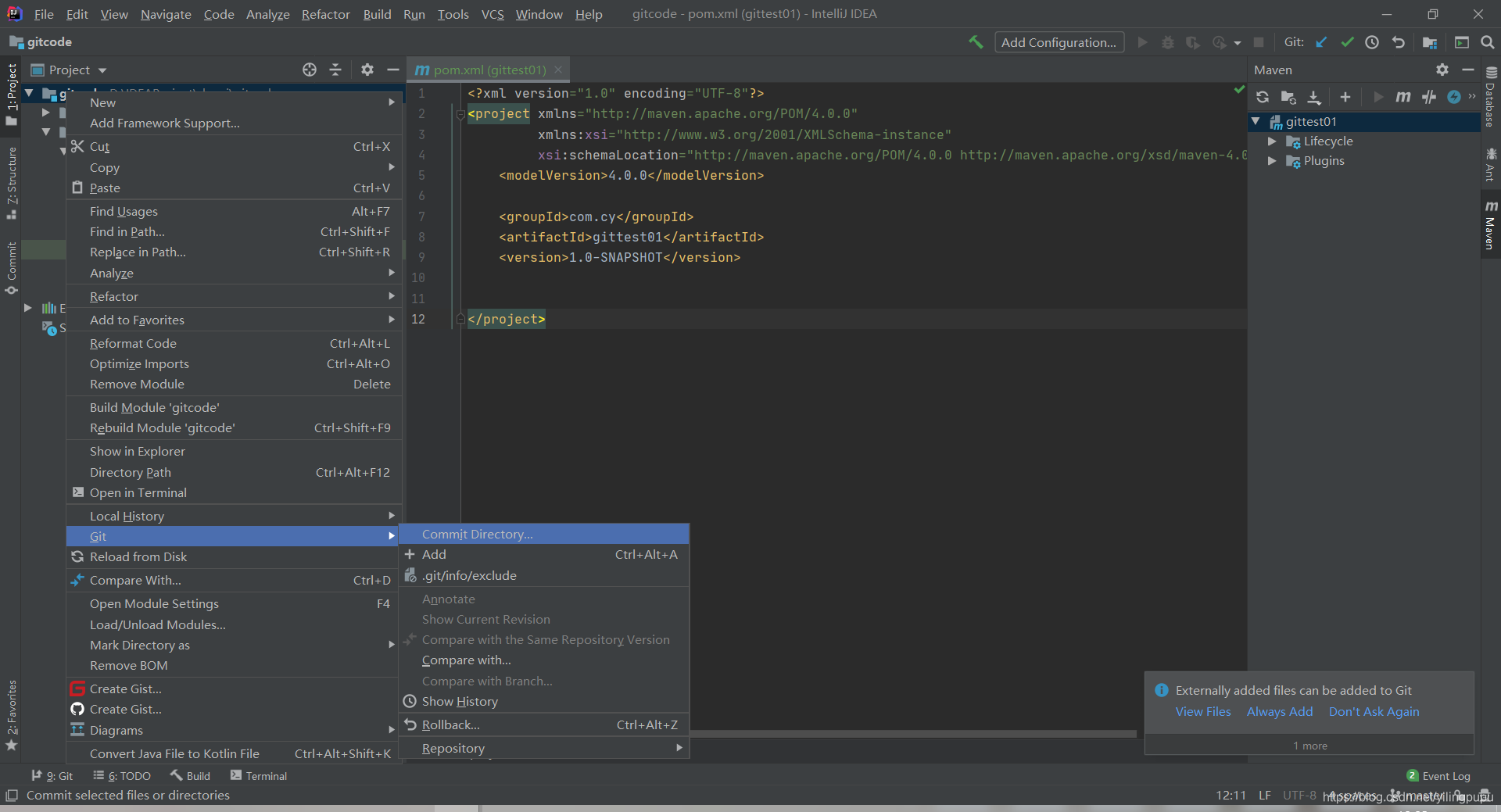Click LF line separator in status bar
The image size is (1501, 812).
(x=1264, y=795)
